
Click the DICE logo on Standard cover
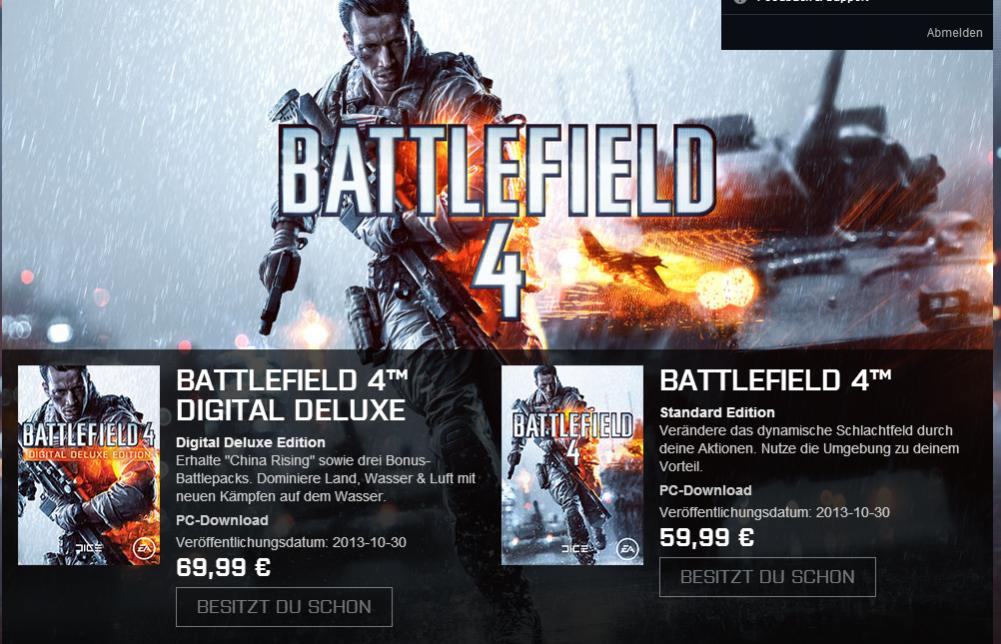tap(575, 549)
